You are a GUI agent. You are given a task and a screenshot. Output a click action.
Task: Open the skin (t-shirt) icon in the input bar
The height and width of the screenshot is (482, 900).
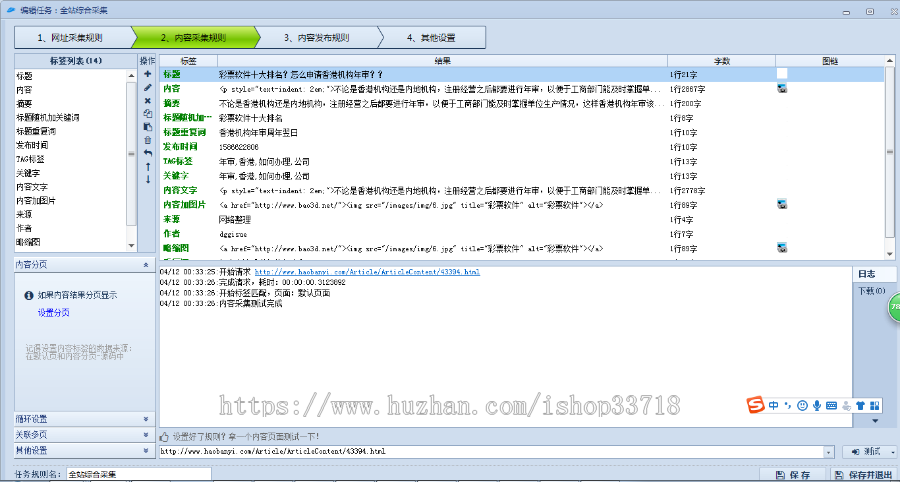pyautogui.click(x=860, y=406)
